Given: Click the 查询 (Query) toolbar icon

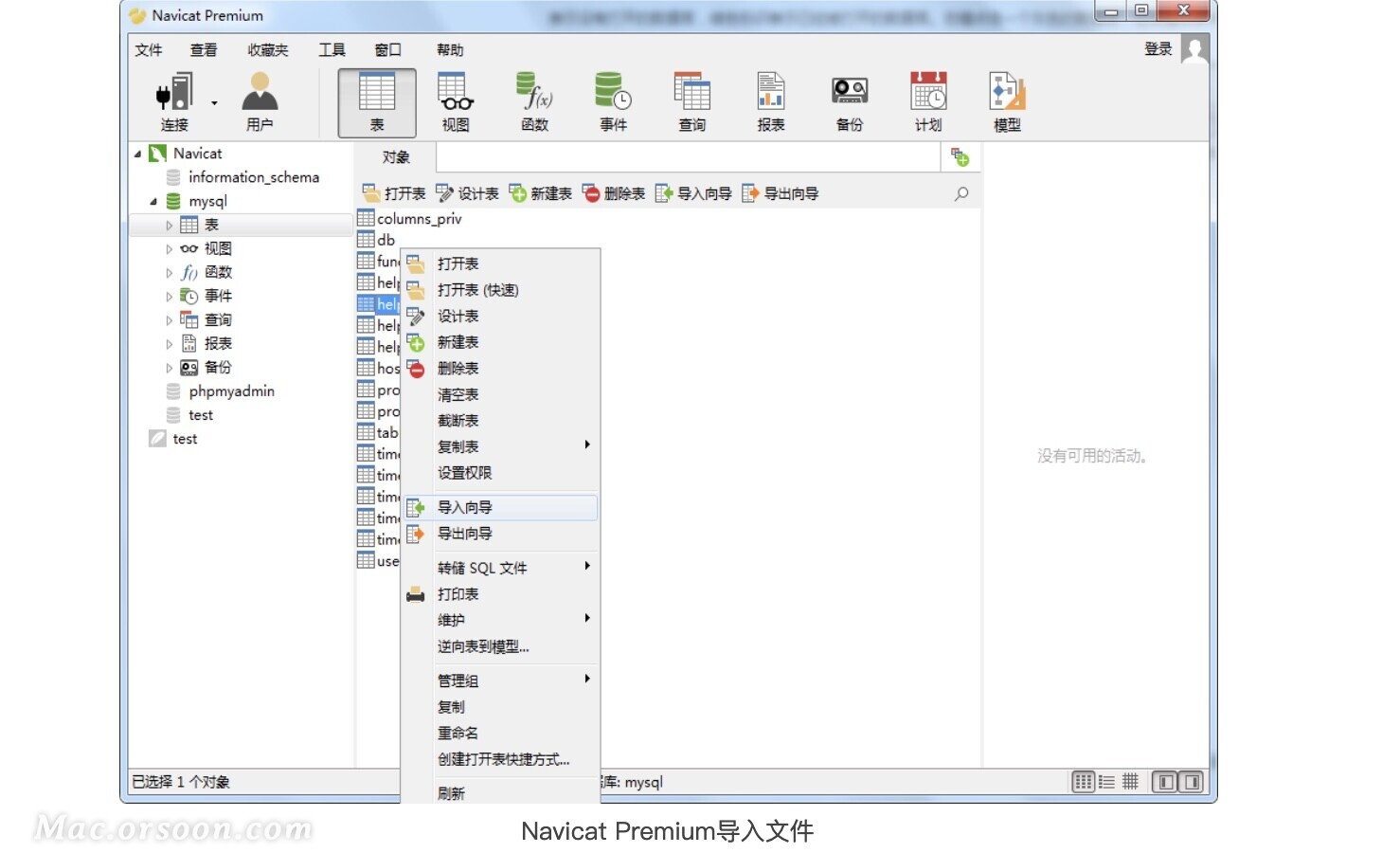Looking at the screenshot, I should click(692, 101).
